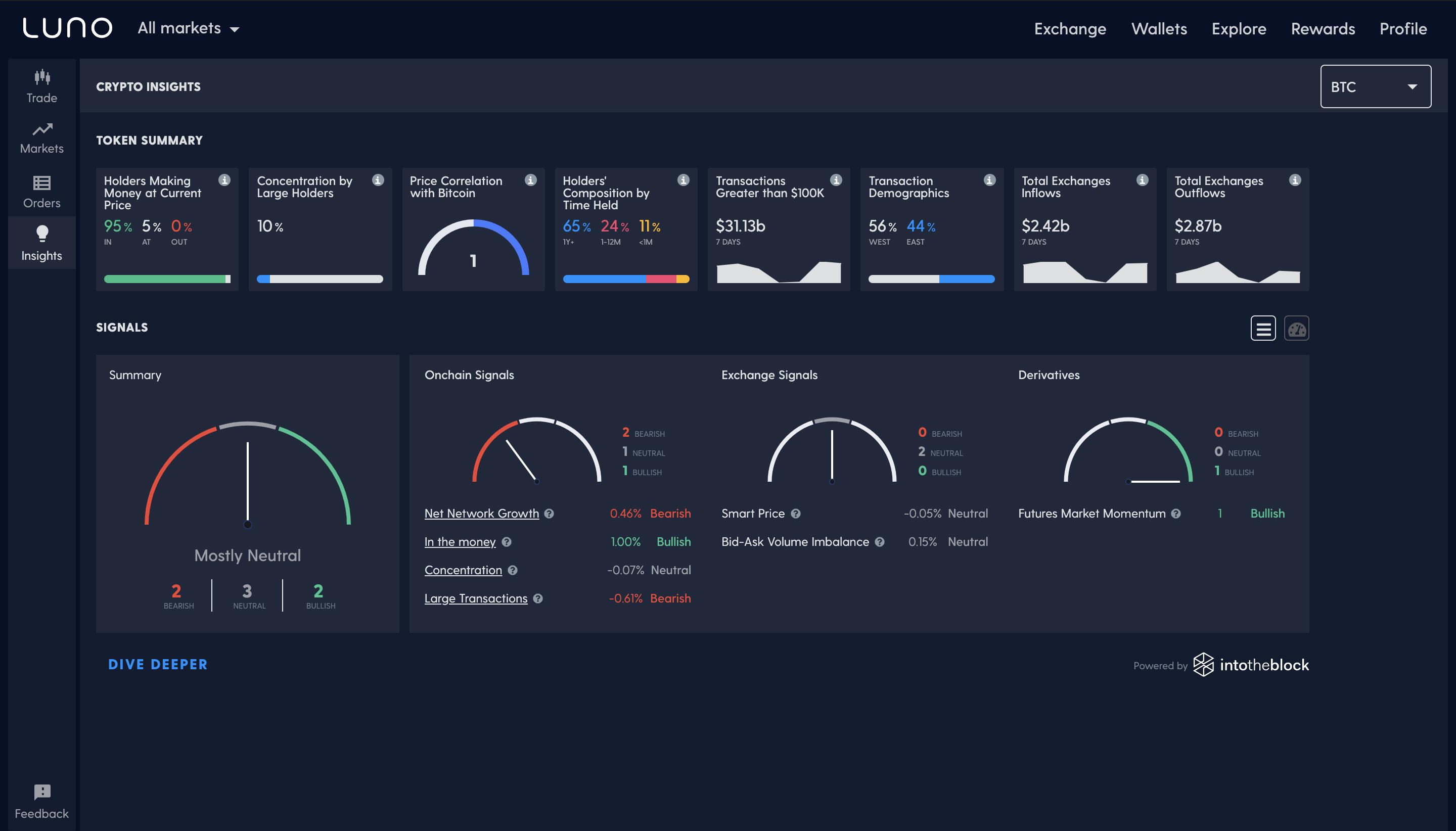The height and width of the screenshot is (831, 1456).
Task: Click the In the money link
Action: tap(460, 542)
